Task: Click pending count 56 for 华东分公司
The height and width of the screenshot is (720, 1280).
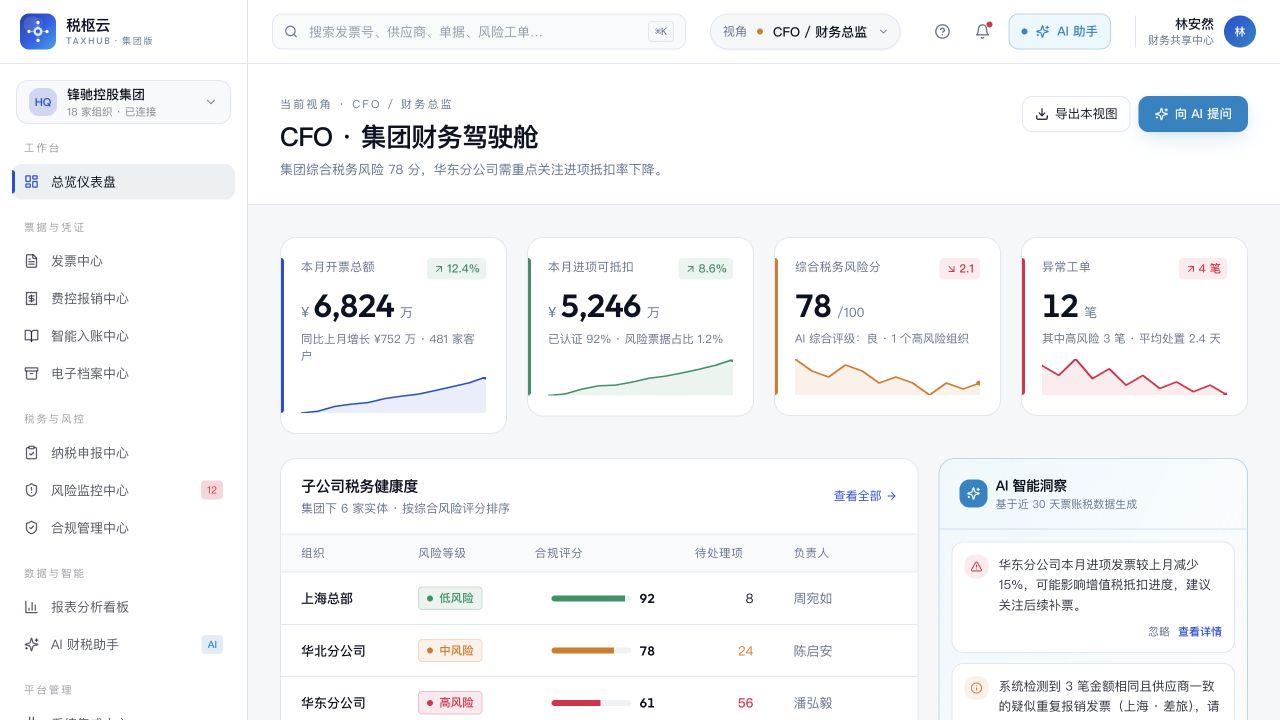Action: pyautogui.click(x=745, y=703)
